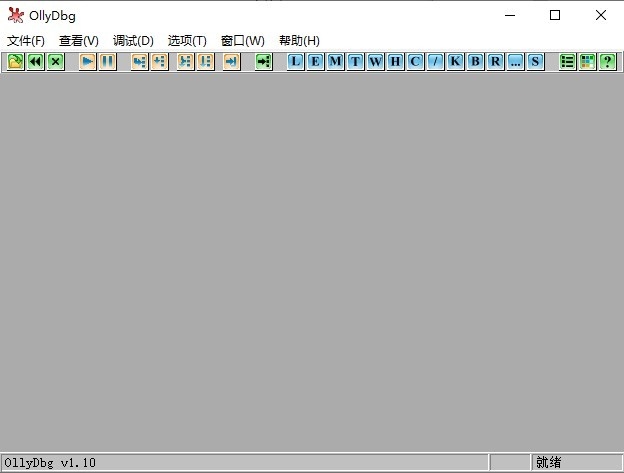Click the Trace over icon

[x=205, y=62]
